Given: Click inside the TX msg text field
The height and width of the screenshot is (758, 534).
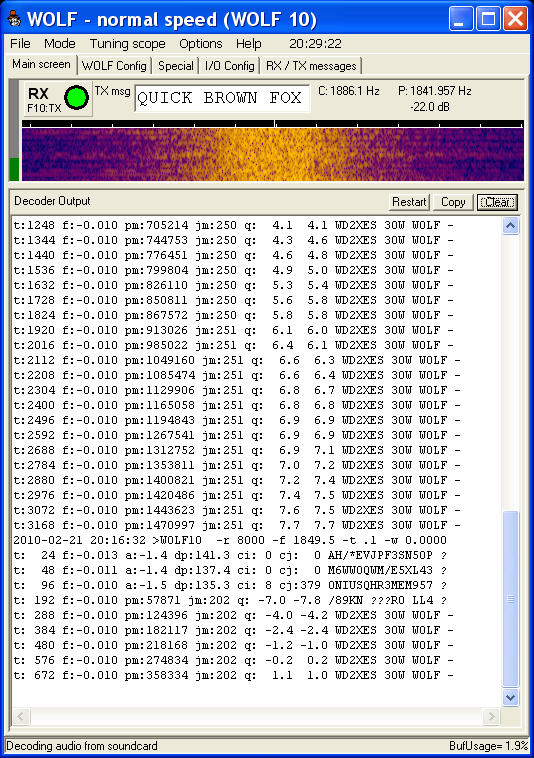Looking at the screenshot, I should coord(222,98).
